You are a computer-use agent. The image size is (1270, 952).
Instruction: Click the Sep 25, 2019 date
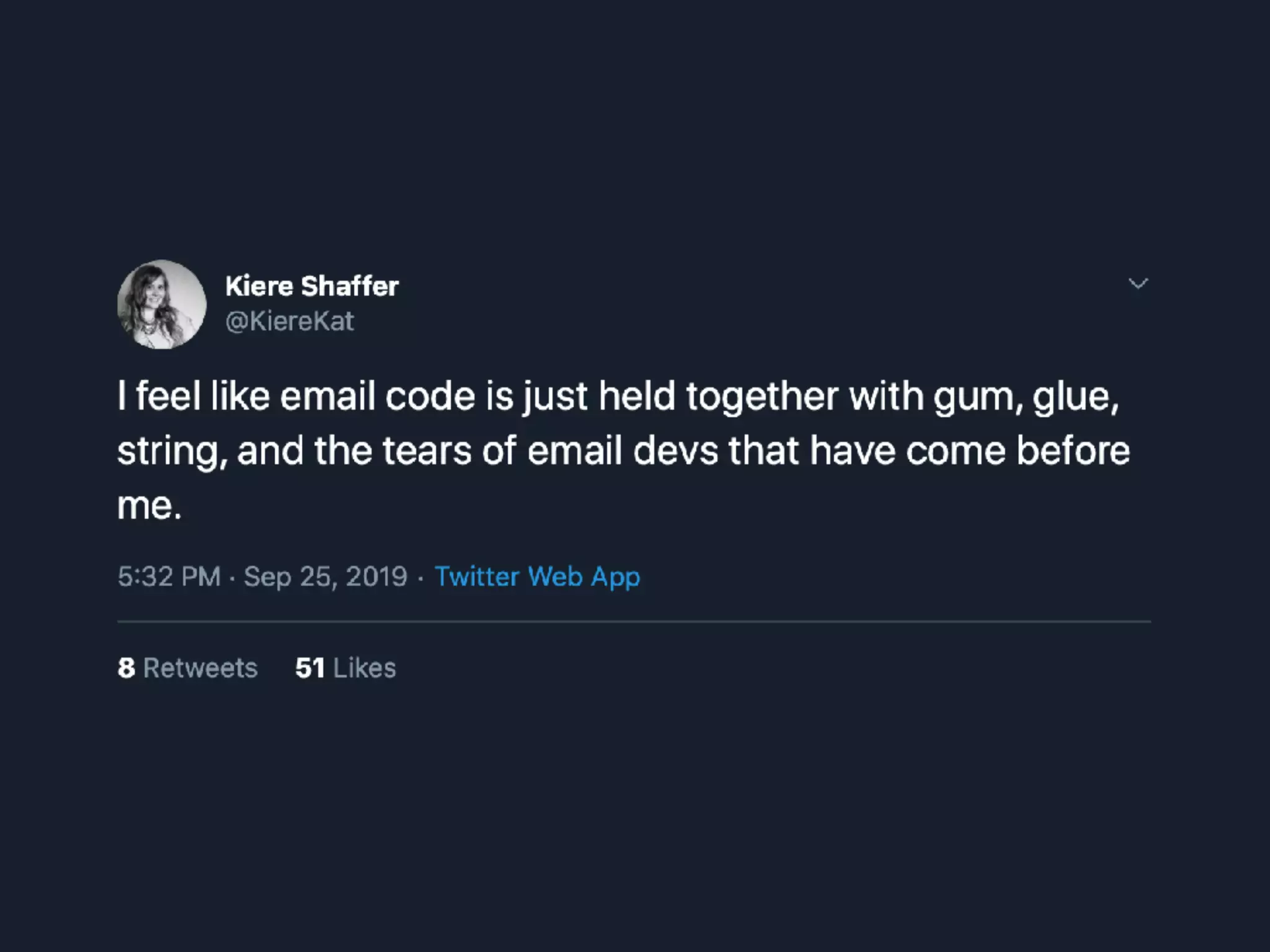(326, 576)
